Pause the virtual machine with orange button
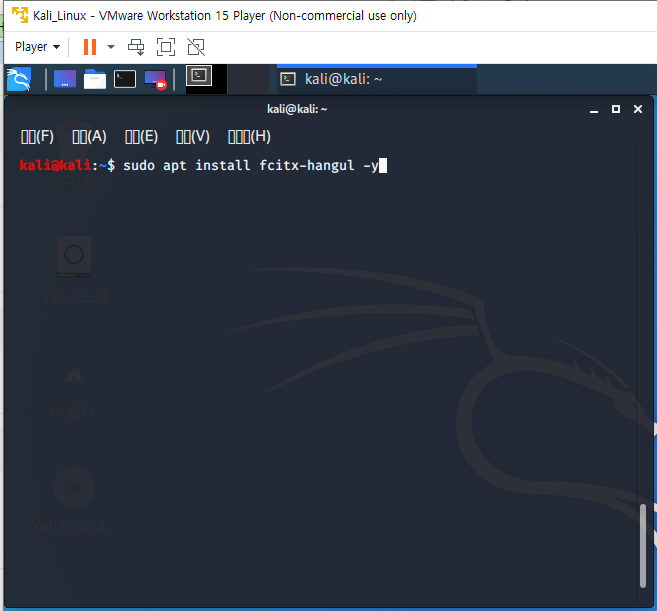657x611 pixels. click(x=90, y=47)
